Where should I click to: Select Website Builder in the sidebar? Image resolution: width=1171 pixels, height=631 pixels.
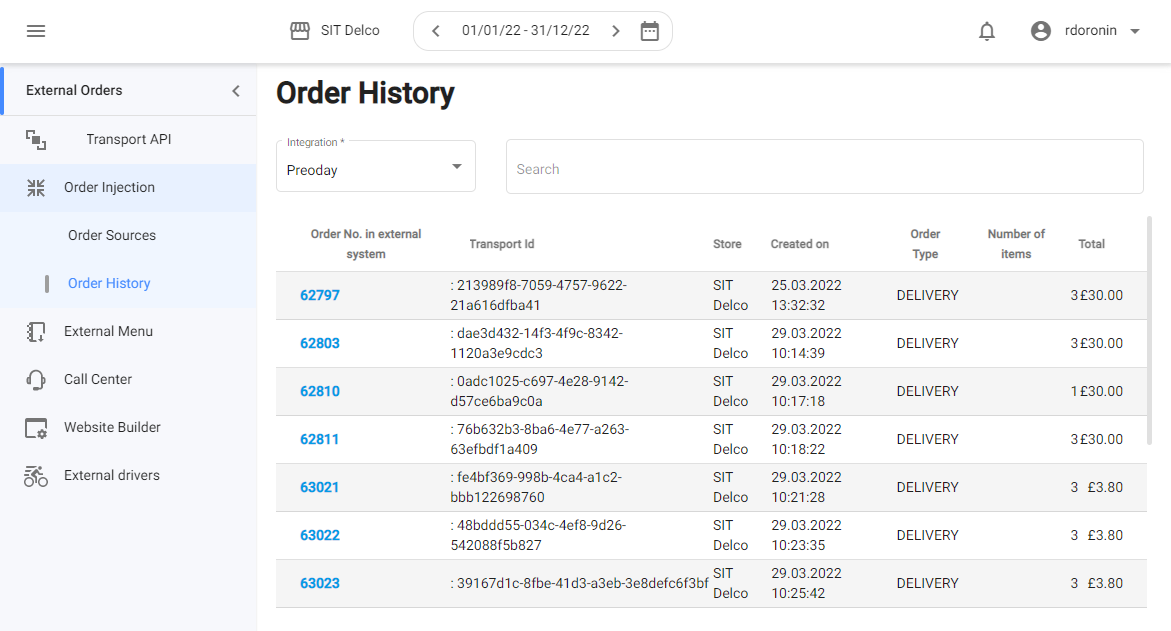(112, 428)
